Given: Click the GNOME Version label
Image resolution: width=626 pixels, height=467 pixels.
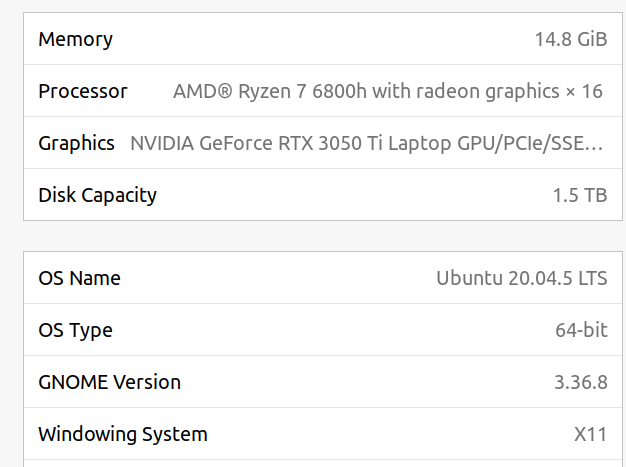Looking at the screenshot, I should pos(109,382).
